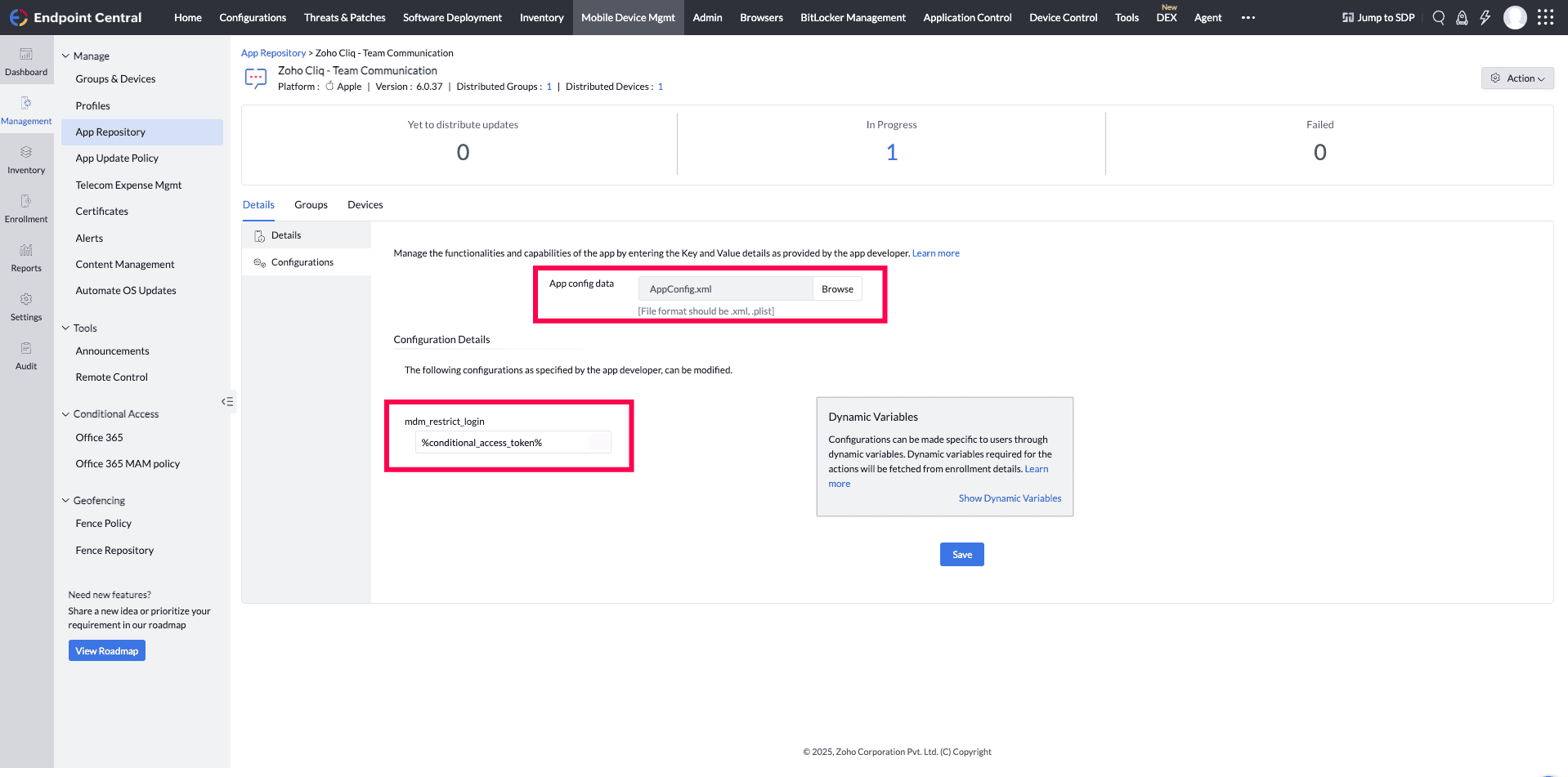Open Remote Control in sidebar
Screen dimensions: 1568x777
(111, 377)
